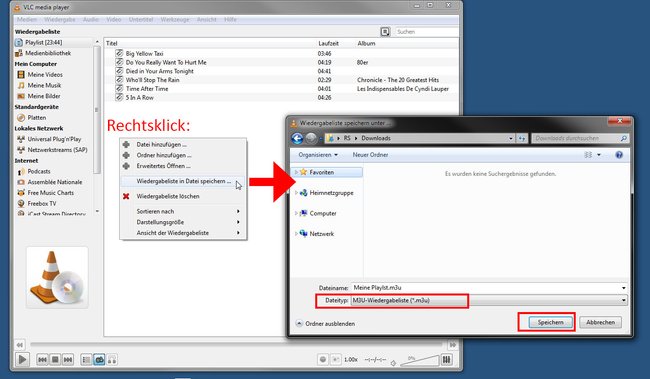Image resolution: width=650 pixels, height=379 pixels.
Task: Open the Organisieren dropdown menu
Action: [318, 155]
